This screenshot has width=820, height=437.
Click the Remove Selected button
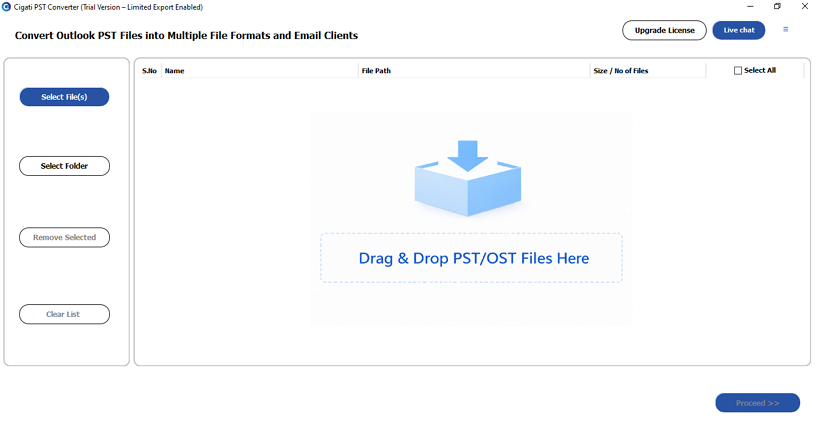tap(64, 237)
